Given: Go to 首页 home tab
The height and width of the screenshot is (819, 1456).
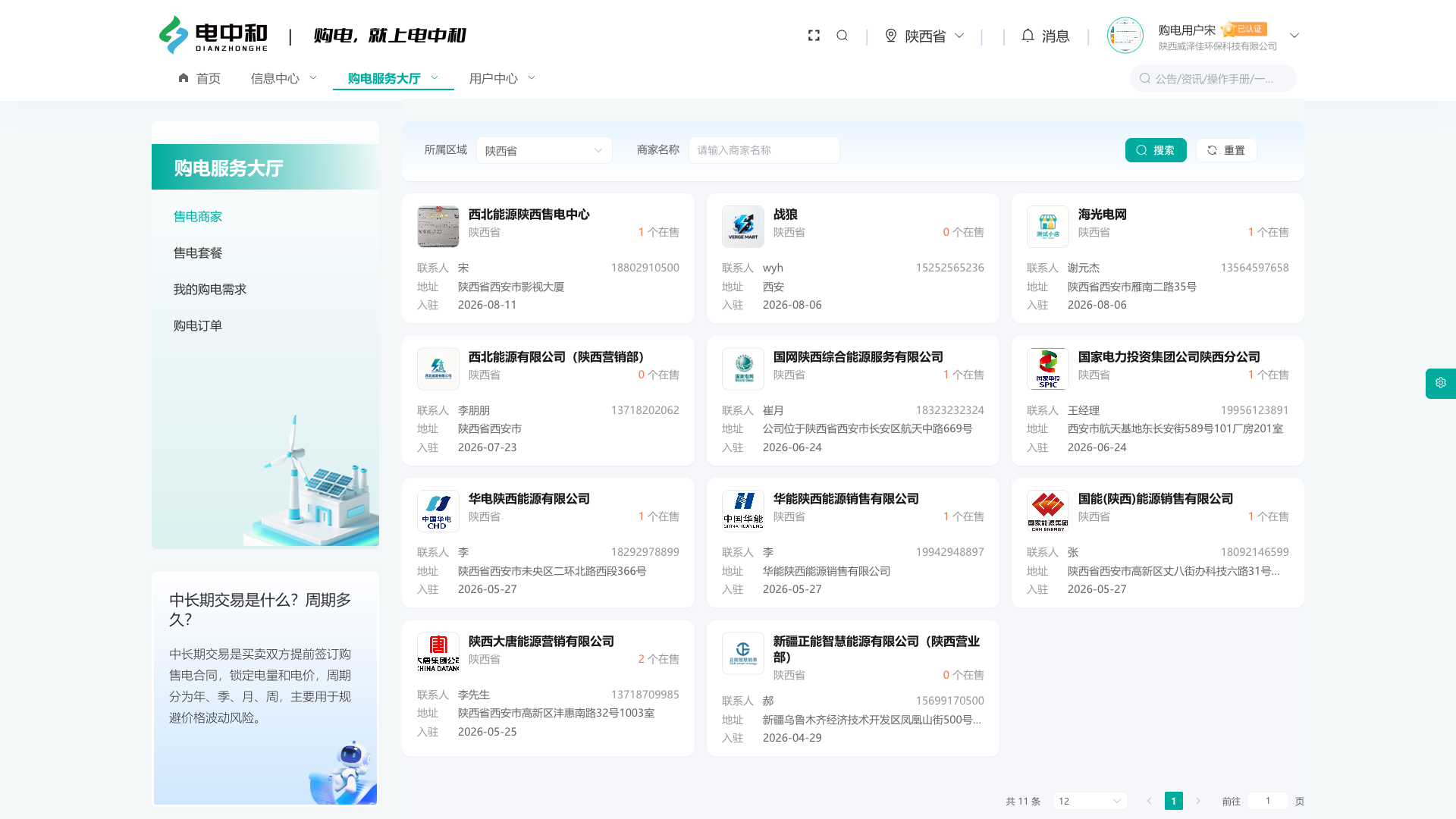Looking at the screenshot, I should pyautogui.click(x=199, y=78).
